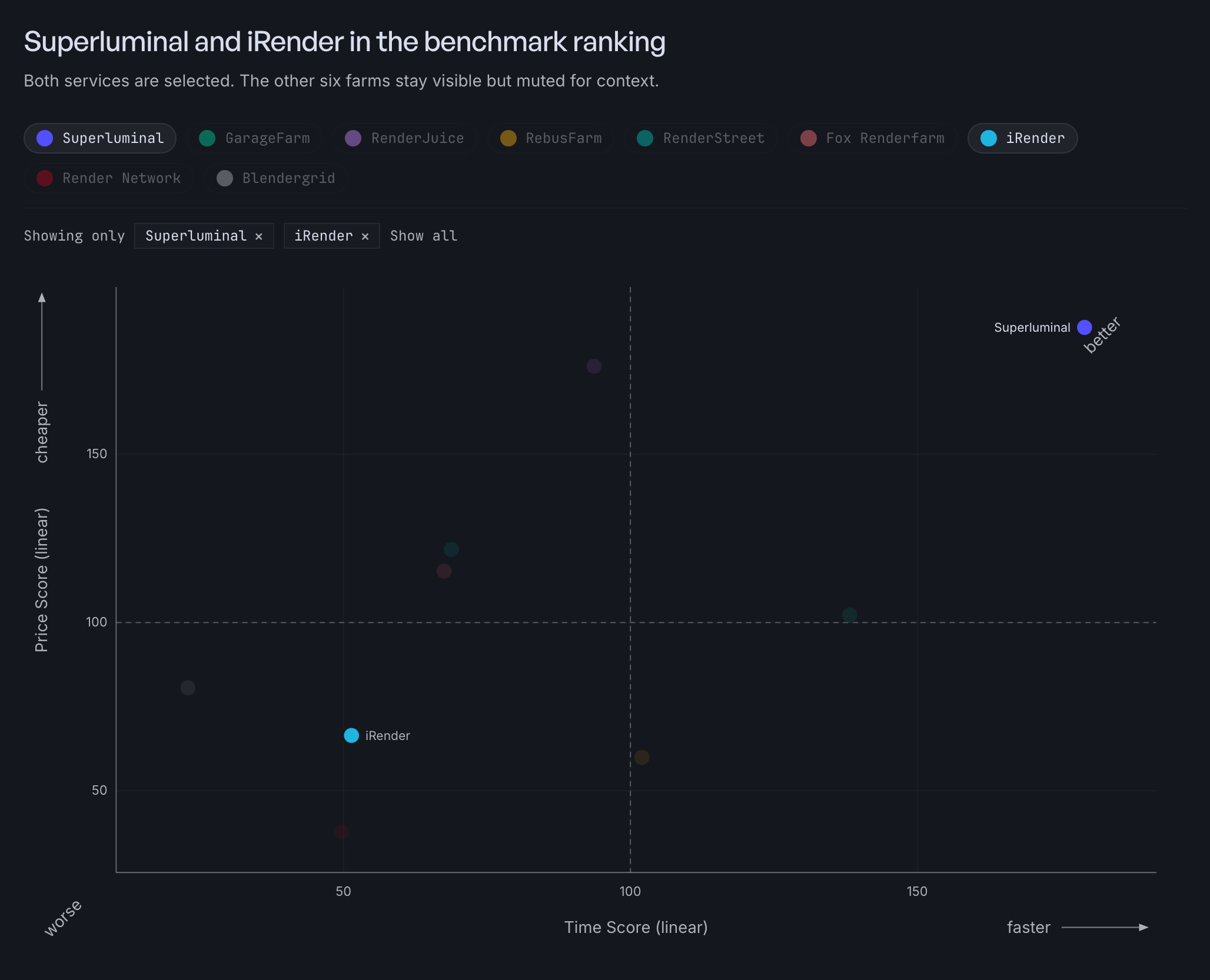
Task: Remove the iRender filter tag via ×
Action: point(365,236)
